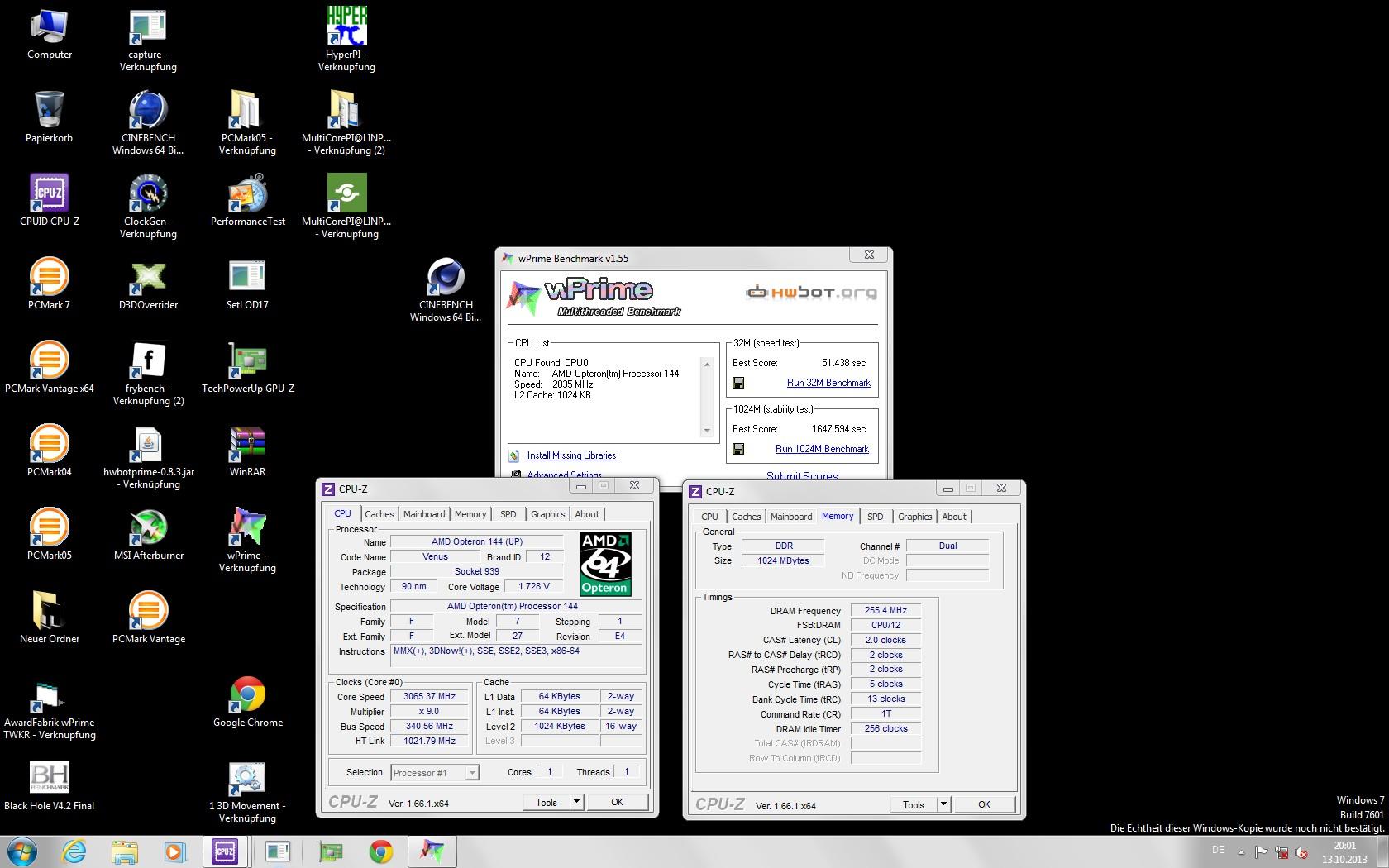Click the Core Speed value field
This screenshot has width=1389, height=868.
(430, 697)
